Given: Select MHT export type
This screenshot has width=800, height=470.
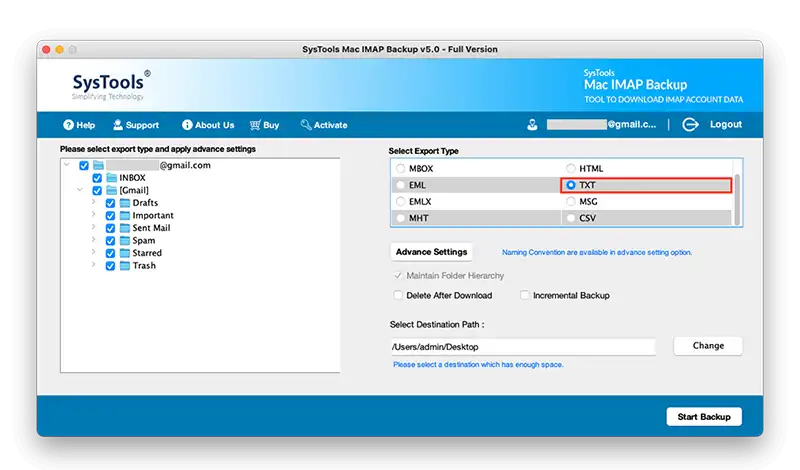Looking at the screenshot, I should pos(401,218).
